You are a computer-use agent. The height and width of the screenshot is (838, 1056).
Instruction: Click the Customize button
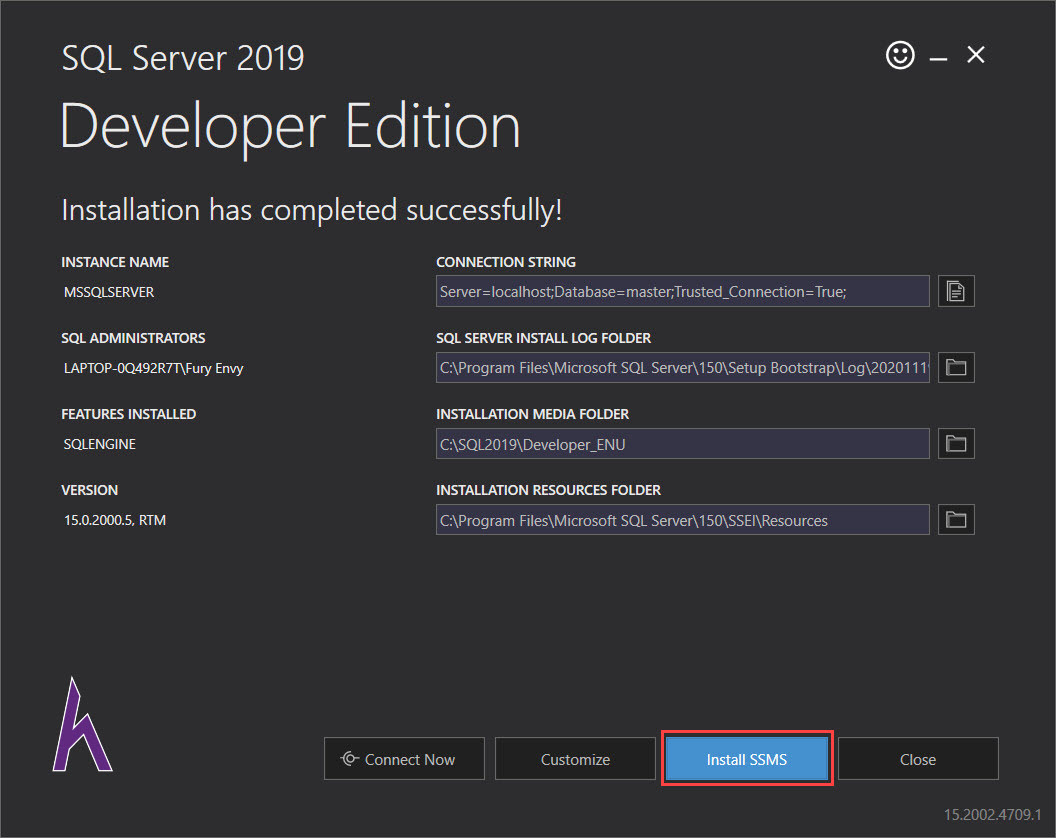[575, 759]
